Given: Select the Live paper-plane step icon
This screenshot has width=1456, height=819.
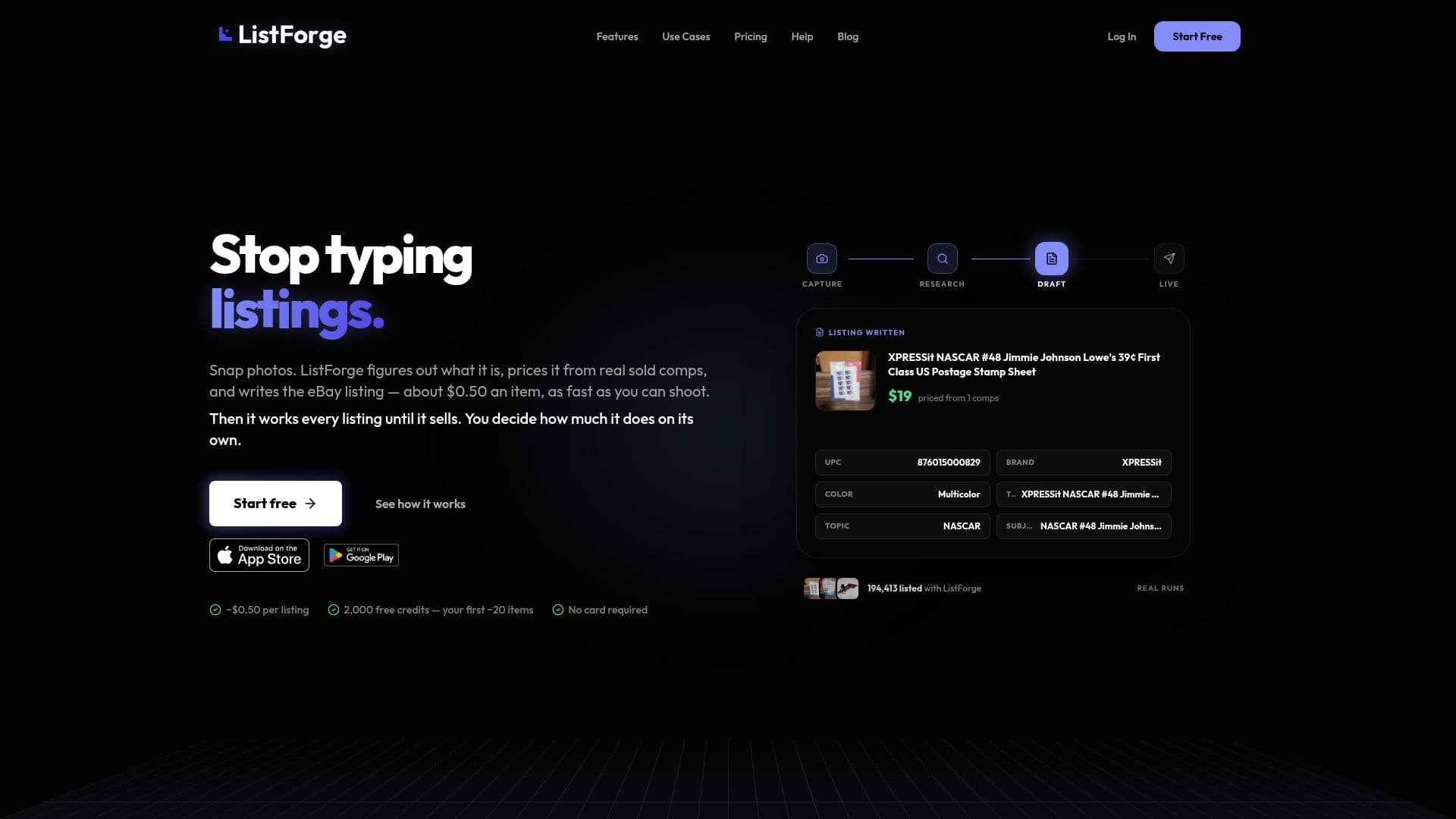Looking at the screenshot, I should coord(1169,259).
